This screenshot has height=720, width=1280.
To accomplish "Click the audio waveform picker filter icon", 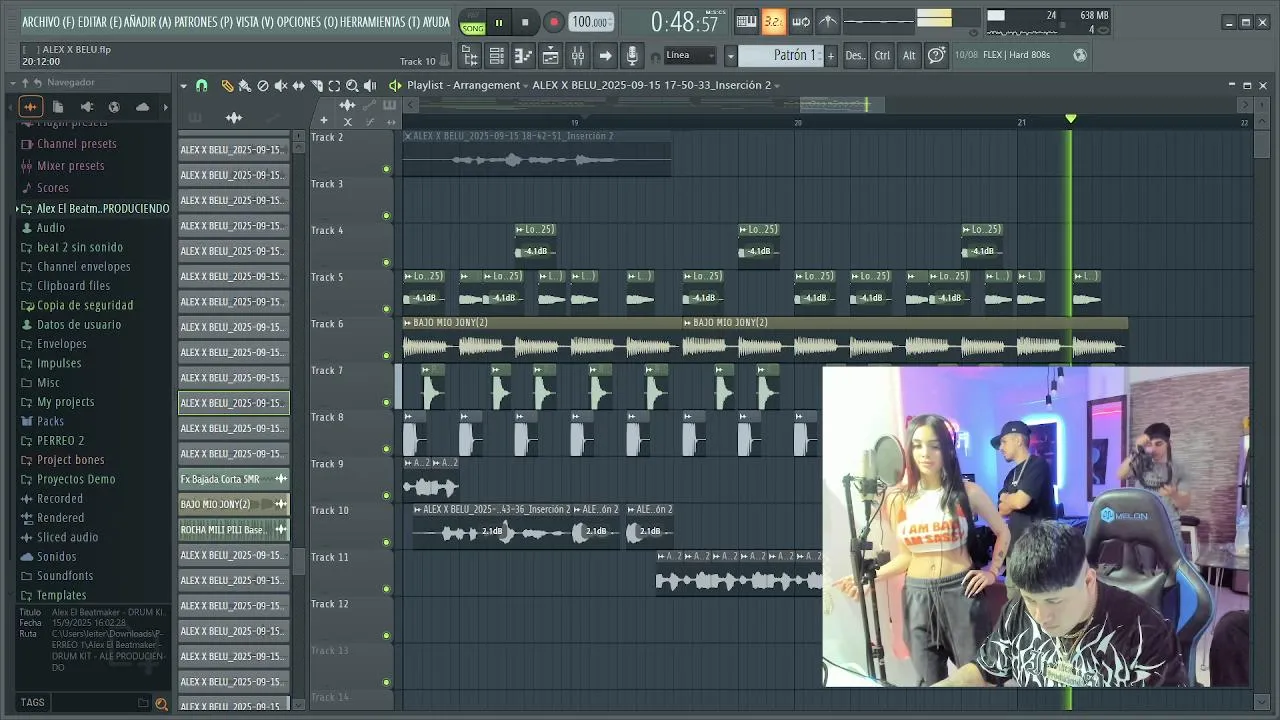I will [x=234, y=118].
